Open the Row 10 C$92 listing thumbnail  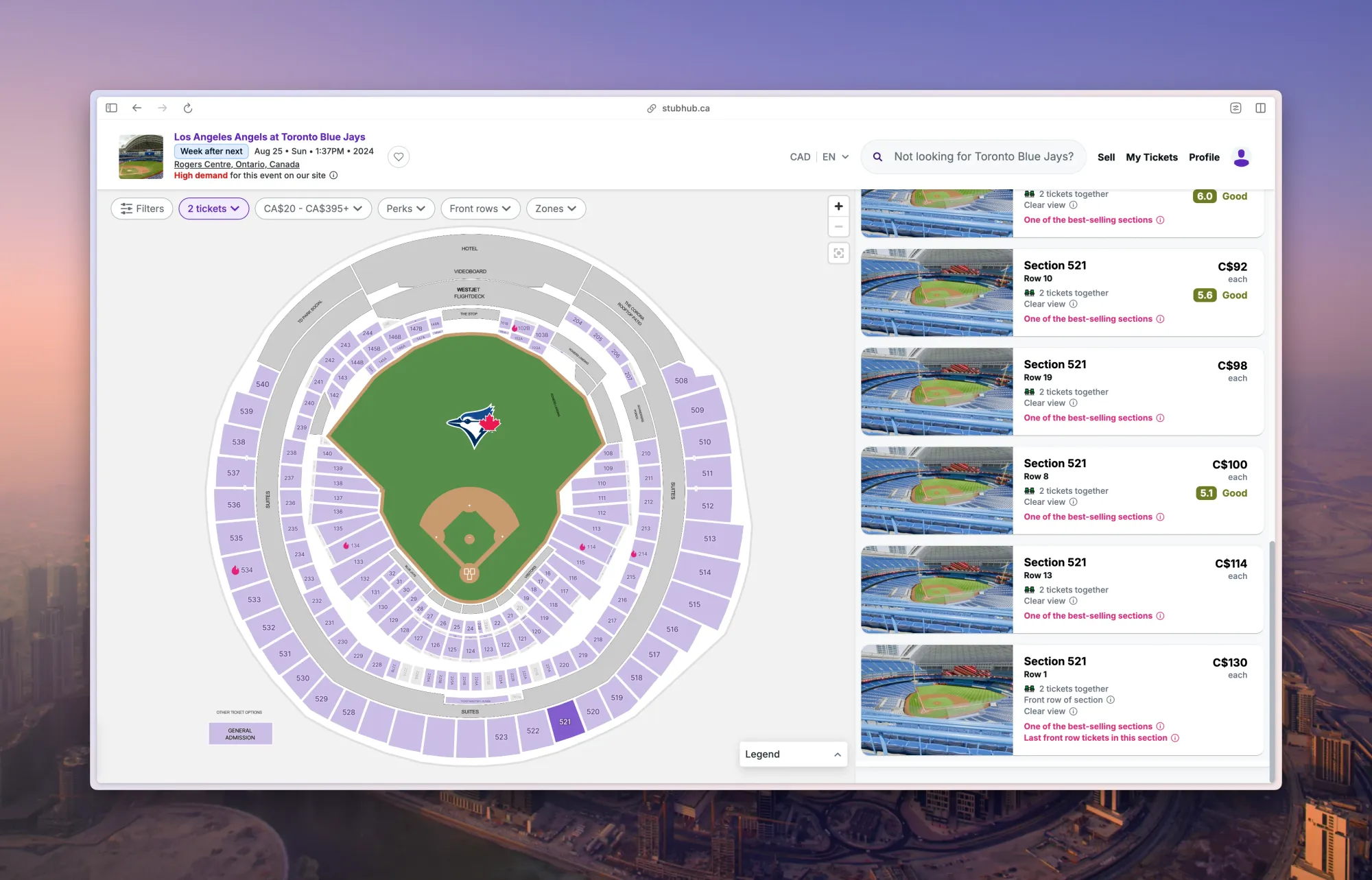(937, 293)
